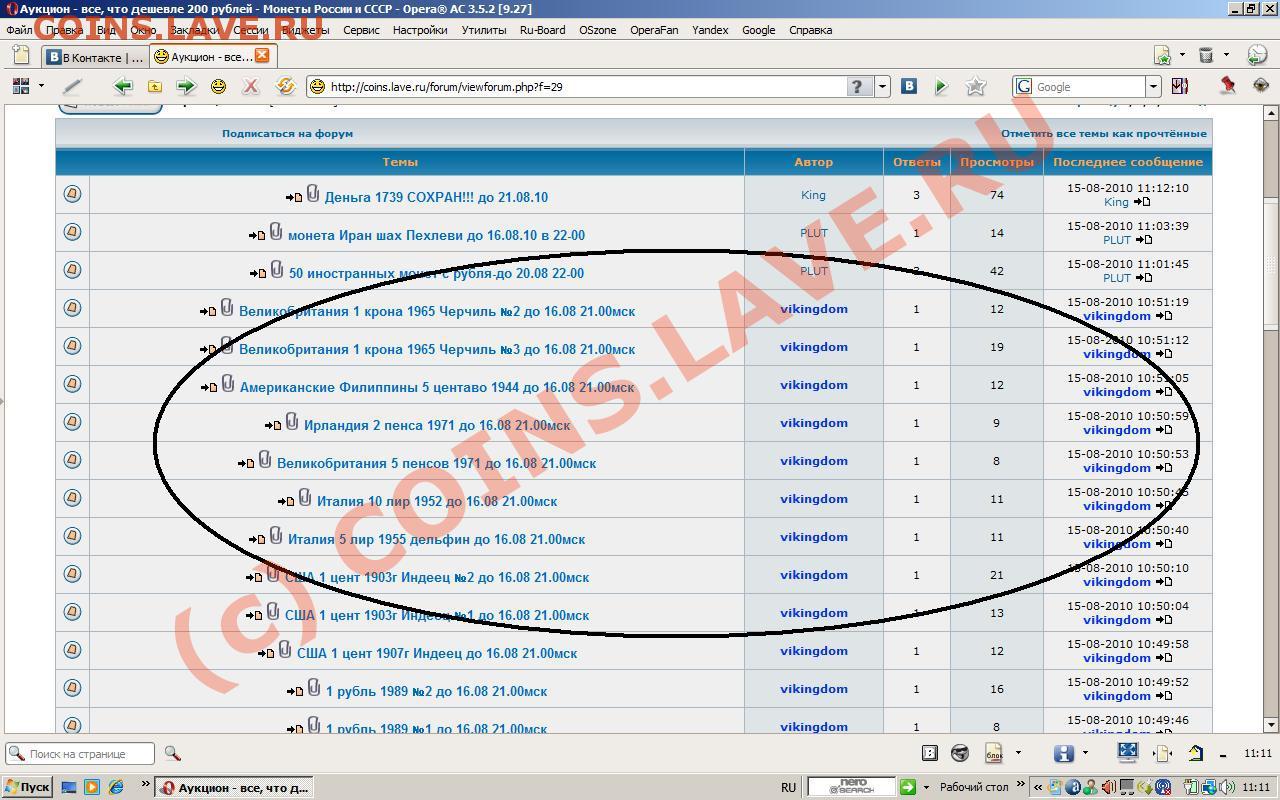Click Отметить все темы как прочтённые
The height and width of the screenshot is (800, 1280).
click(x=1103, y=133)
